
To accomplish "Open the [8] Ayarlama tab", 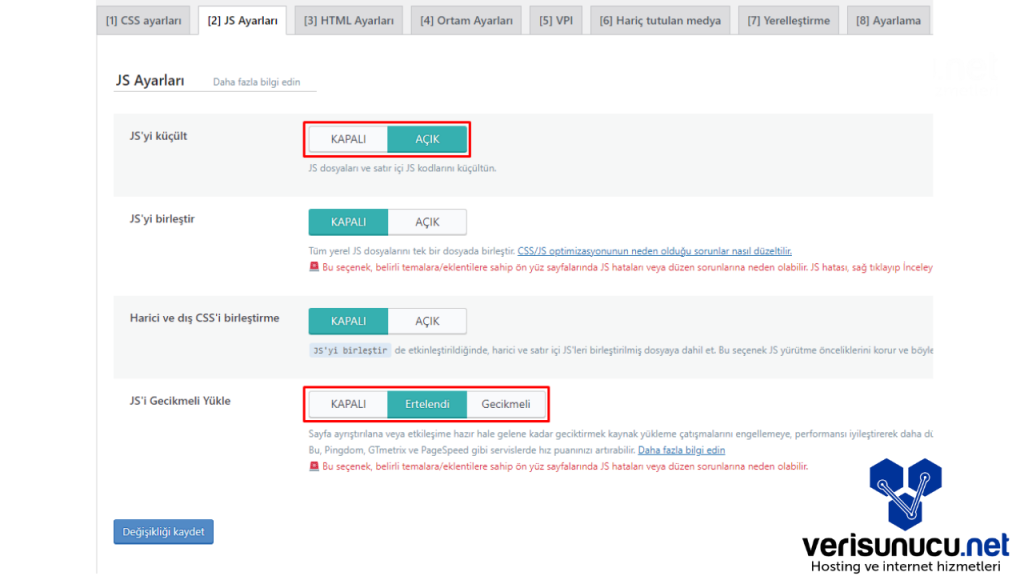I will (x=888, y=20).
